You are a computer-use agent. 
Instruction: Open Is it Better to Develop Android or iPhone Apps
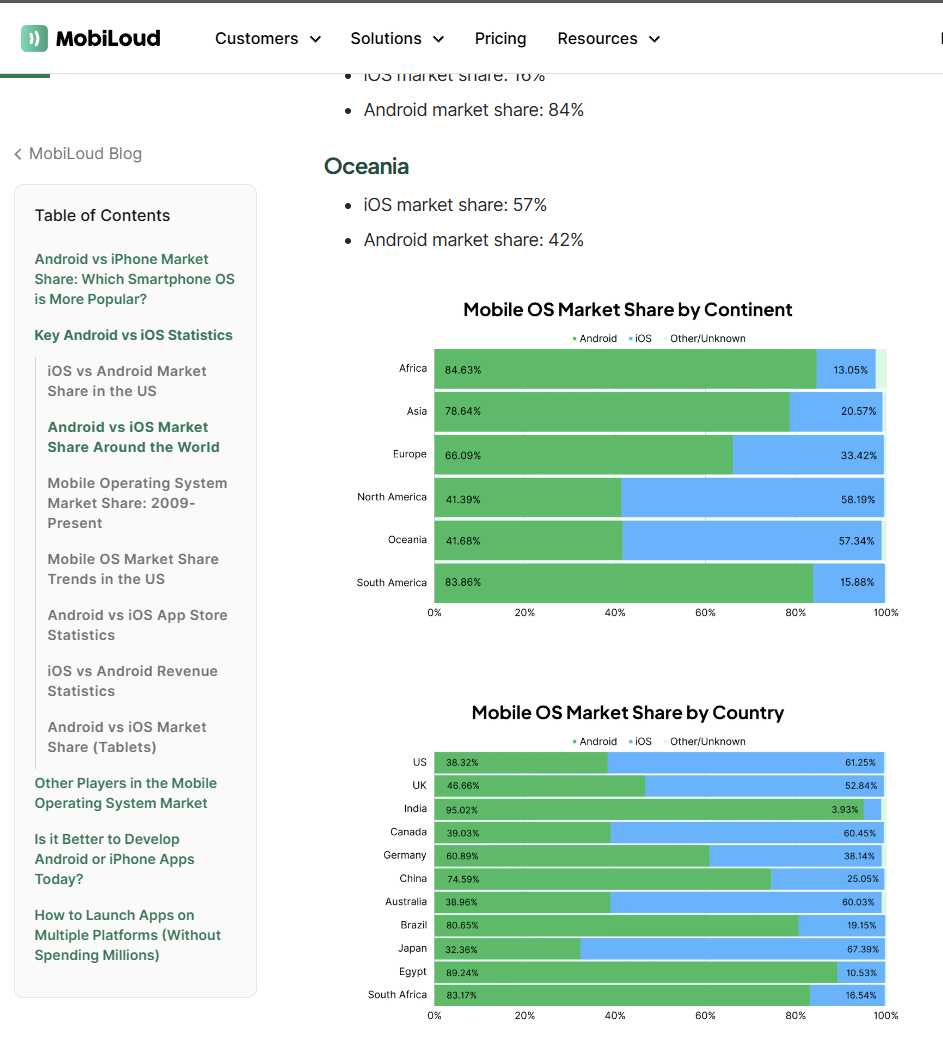click(x=114, y=859)
